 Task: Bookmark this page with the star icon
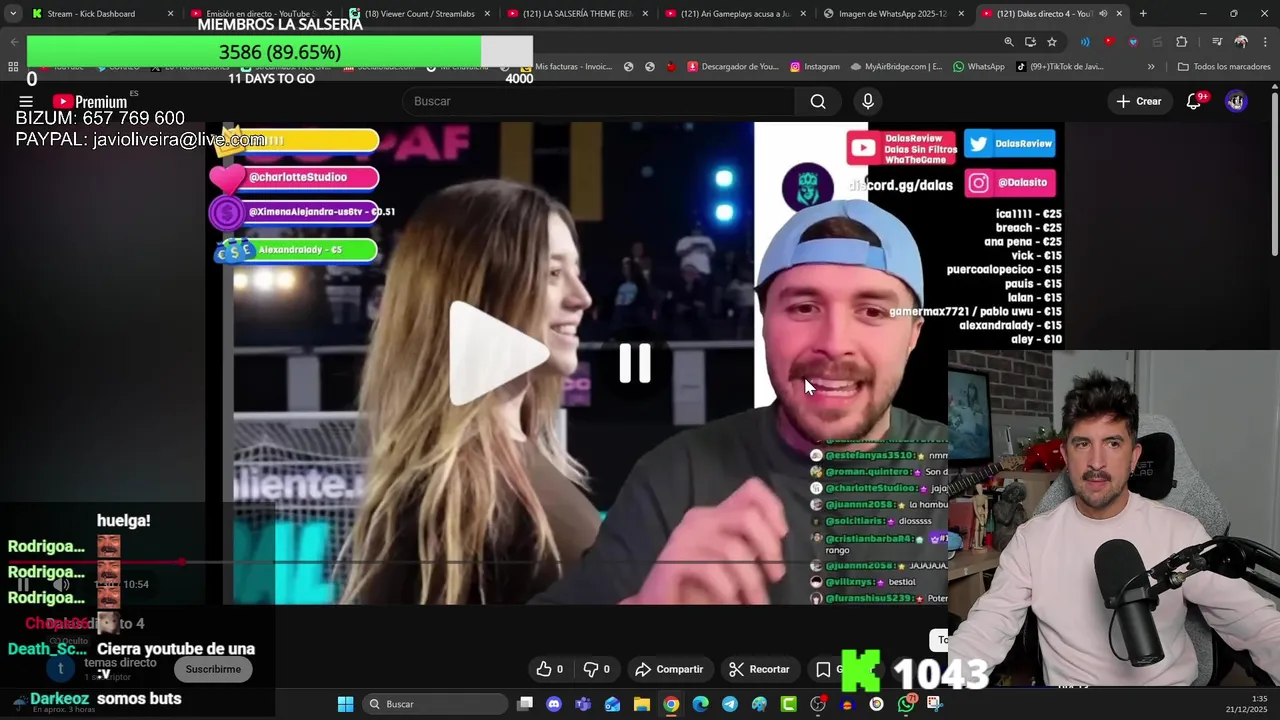(1052, 42)
